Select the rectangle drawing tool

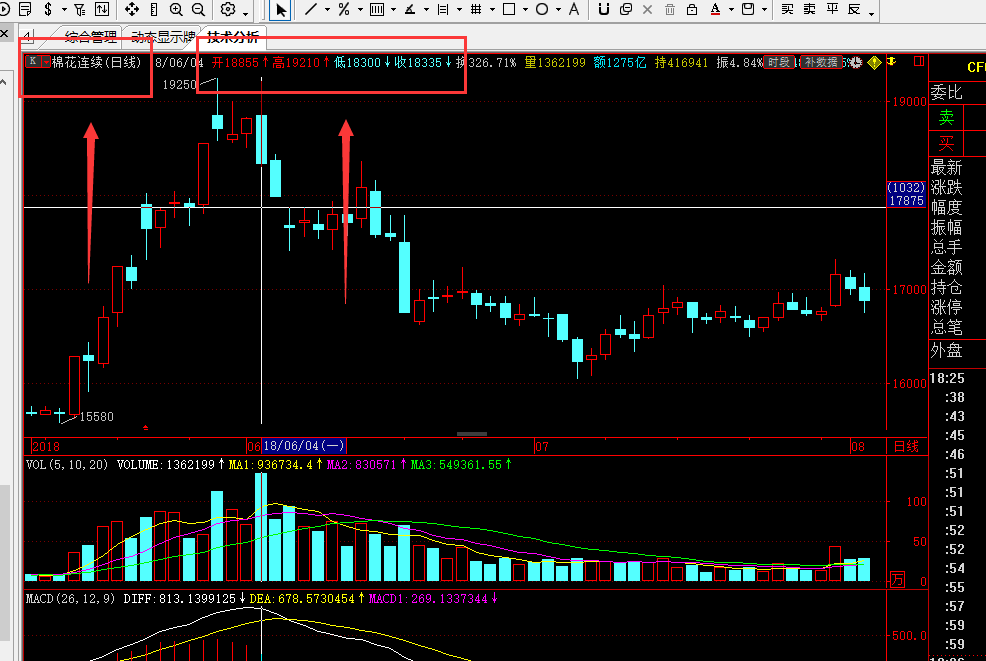(x=509, y=9)
